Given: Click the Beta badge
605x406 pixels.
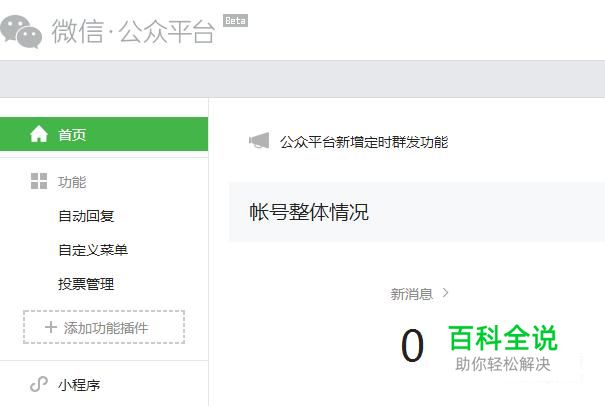Looking at the screenshot, I should tap(235, 20).
